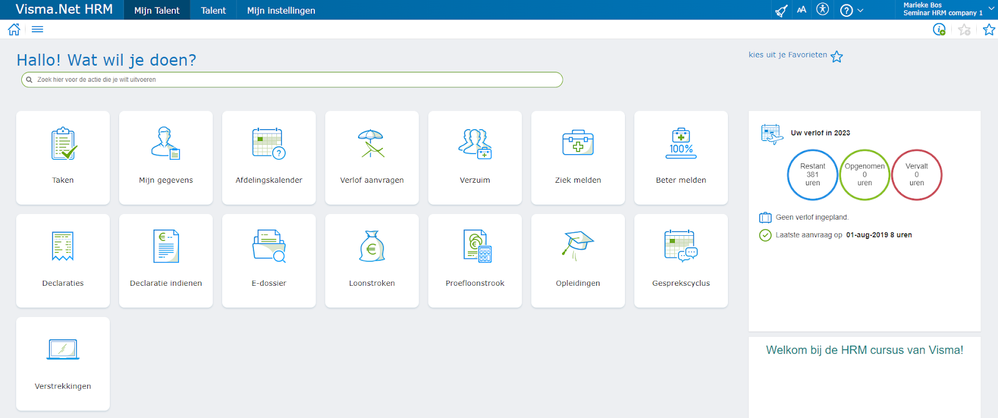The width and height of the screenshot is (998, 418).
Task: Open the Loonstroken money bag tile
Action: tap(372, 261)
